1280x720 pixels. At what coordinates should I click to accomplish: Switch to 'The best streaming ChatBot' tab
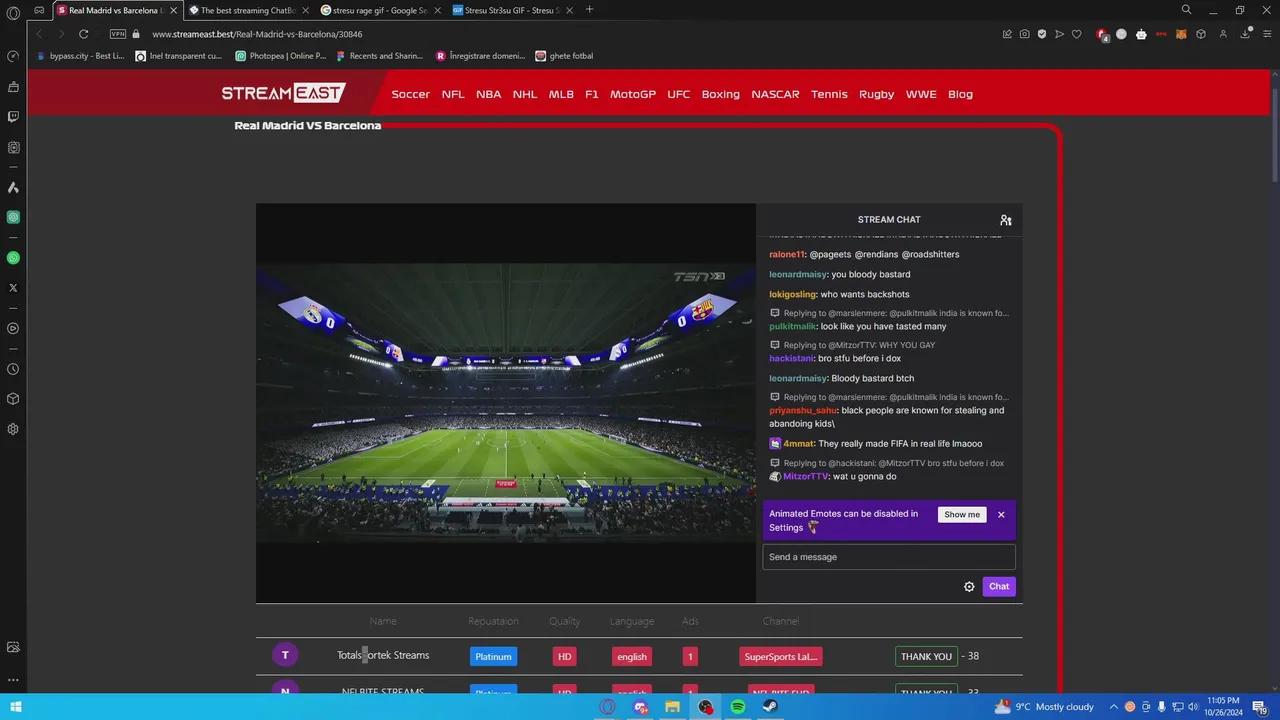[x=248, y=10]
